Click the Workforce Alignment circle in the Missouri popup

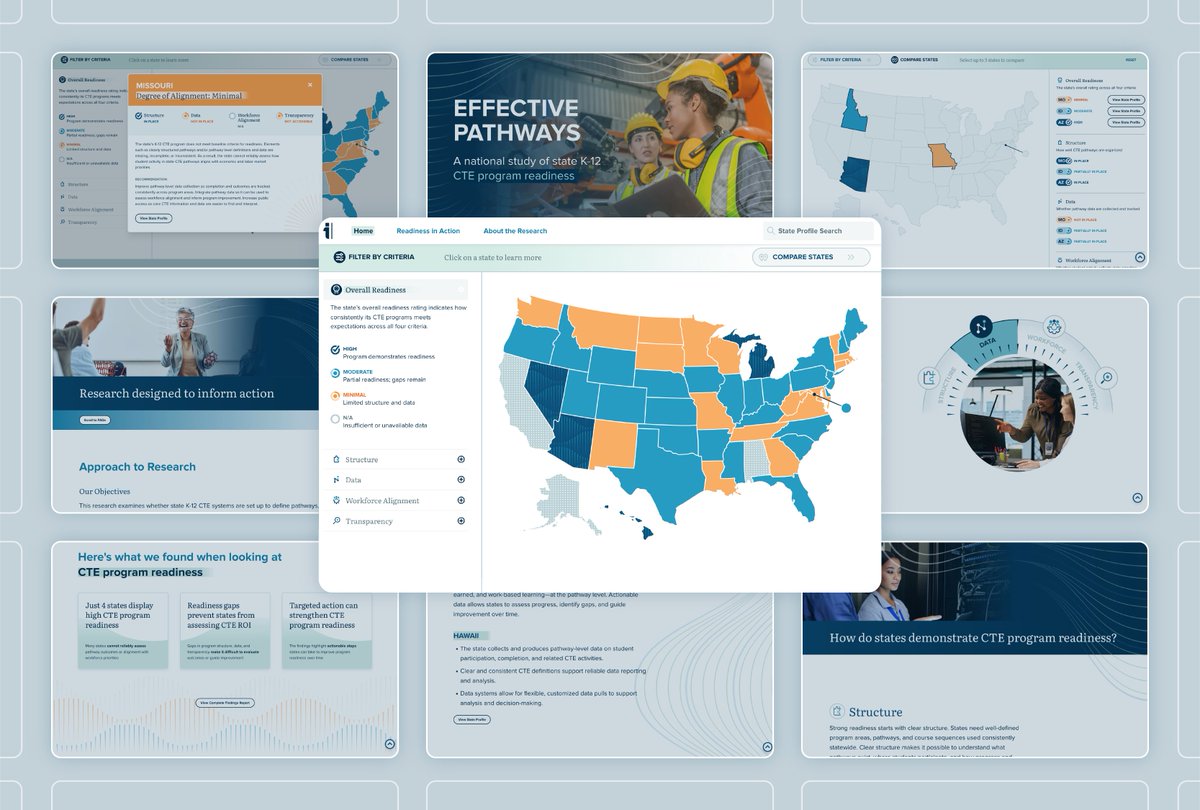tap(232, 116)
